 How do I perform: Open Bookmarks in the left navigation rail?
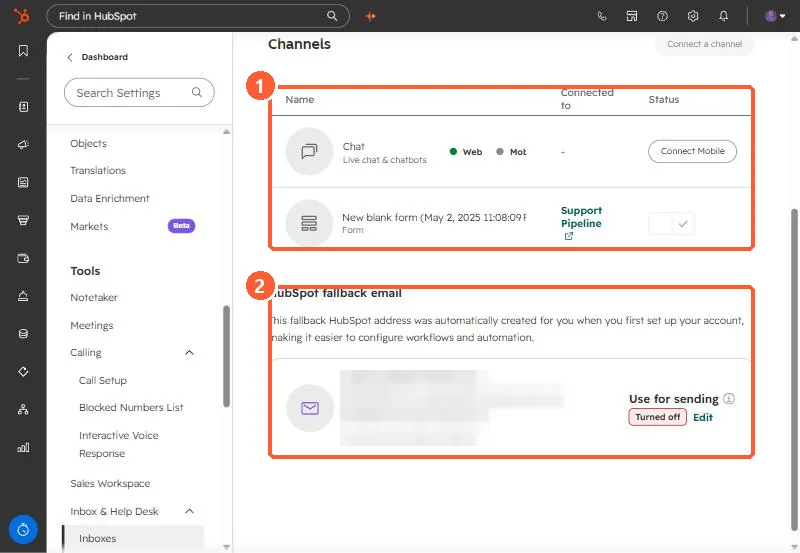[x=23, y=51]
